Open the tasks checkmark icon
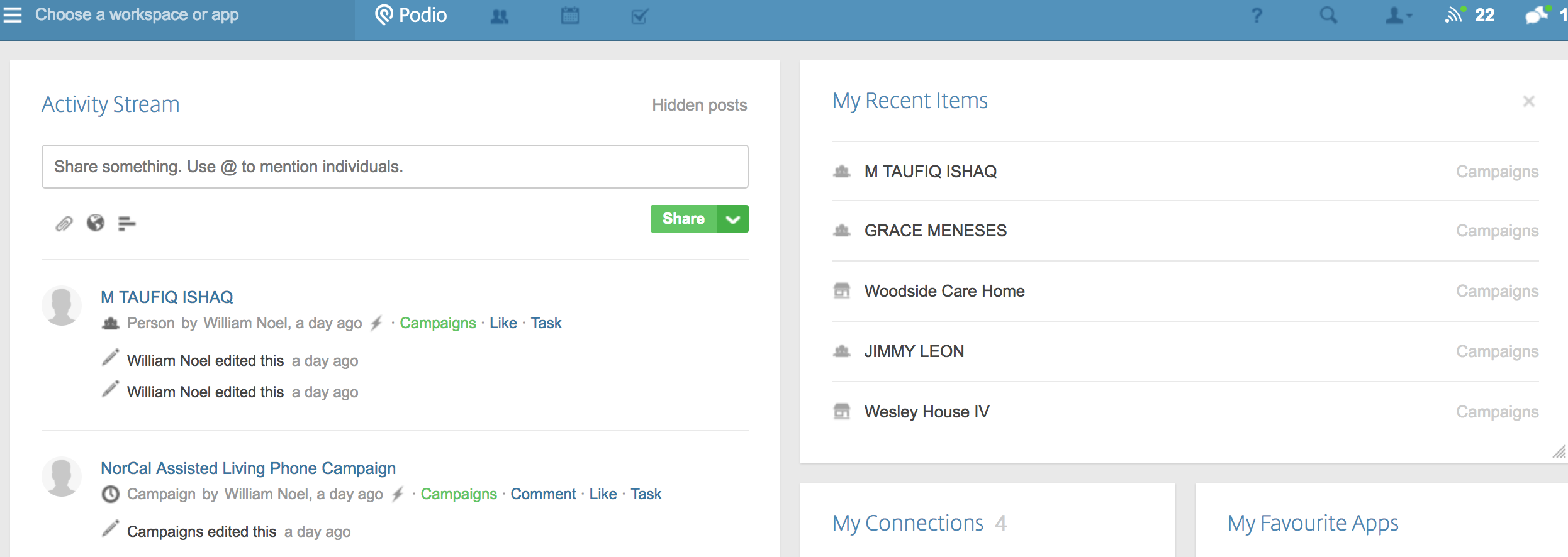This screenshot has height=557, width=1568. click(x=639, y=16)
